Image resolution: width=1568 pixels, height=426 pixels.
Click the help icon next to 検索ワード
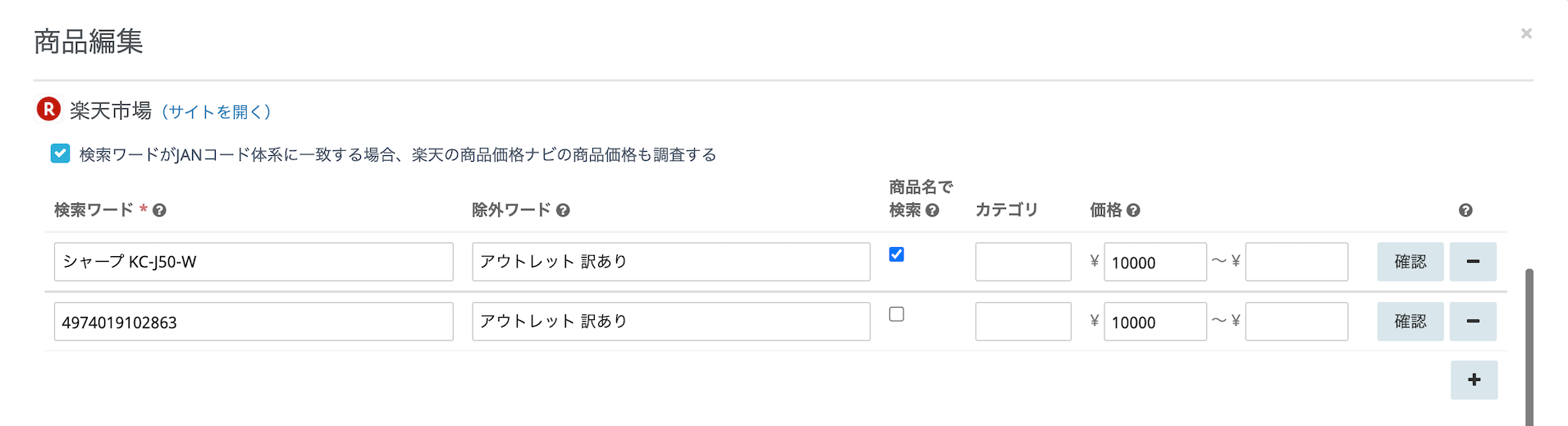pyautogui.click(x=160, y=211)
